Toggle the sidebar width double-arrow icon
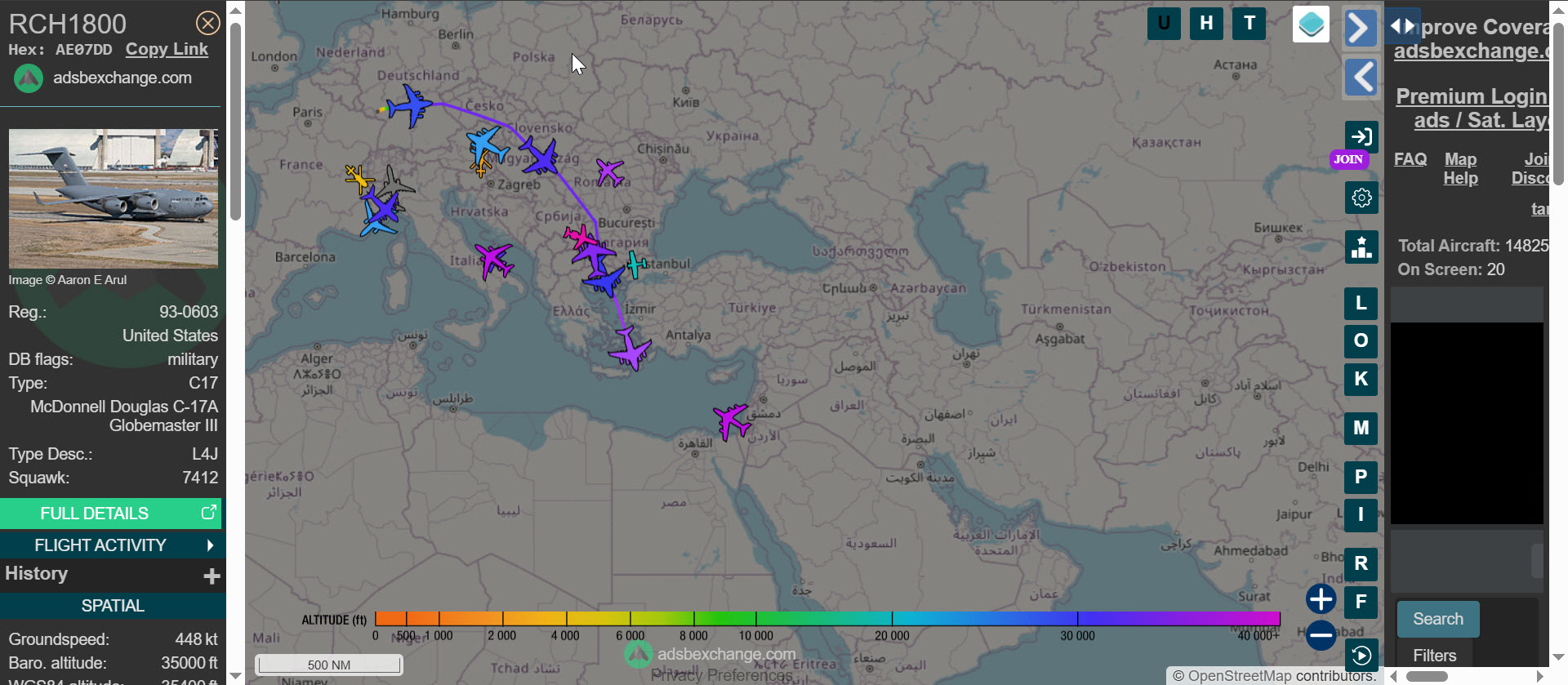This screenshot has height=685, width=1568. (1403, 26)
